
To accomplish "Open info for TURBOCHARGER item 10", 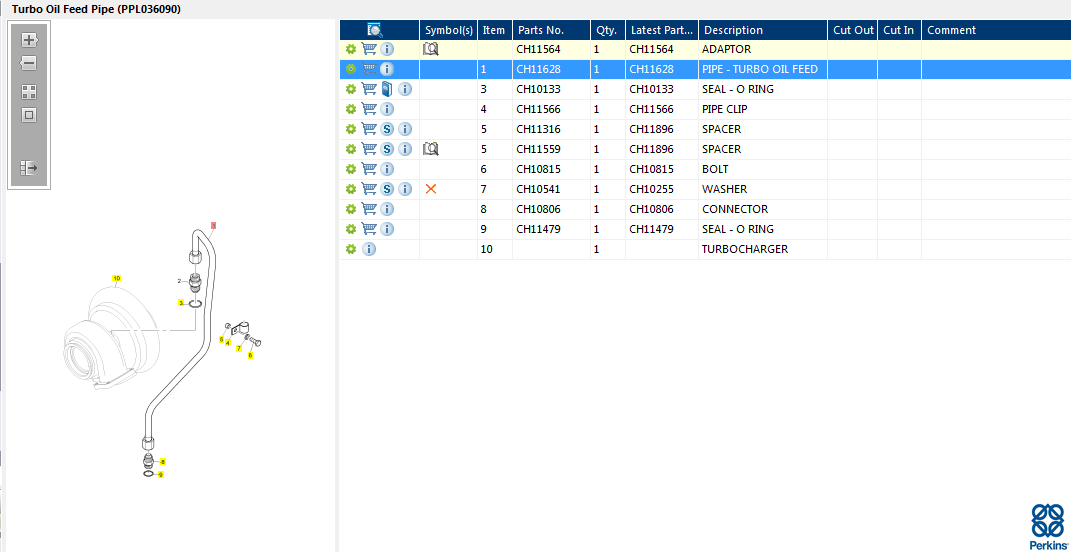I will coord(369,249).
